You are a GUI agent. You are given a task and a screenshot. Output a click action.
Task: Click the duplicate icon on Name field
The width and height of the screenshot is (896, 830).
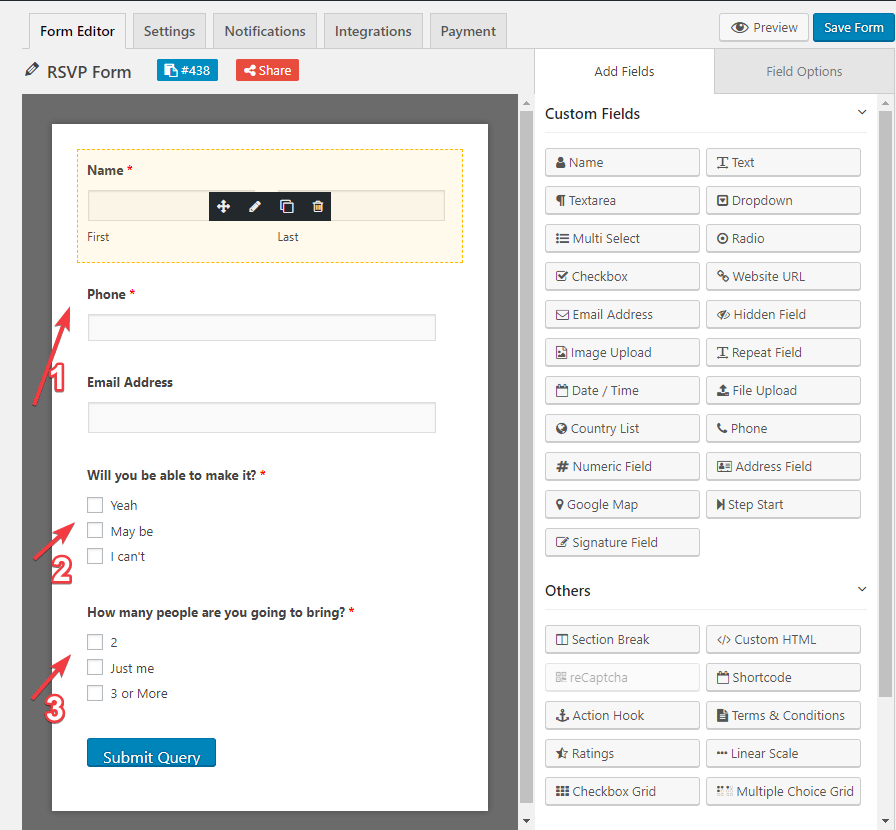(286, 206)
